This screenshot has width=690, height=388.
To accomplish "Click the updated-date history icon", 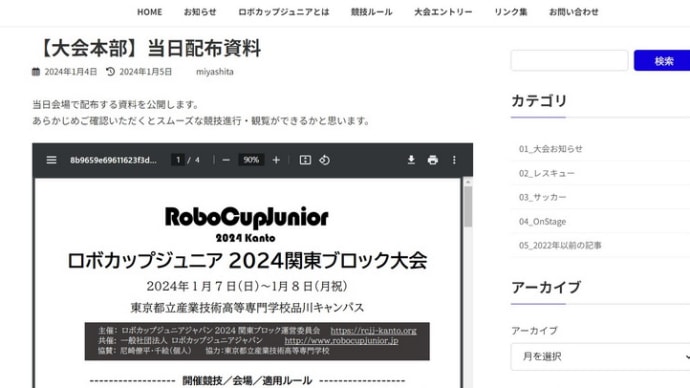I will pos(110,72).
